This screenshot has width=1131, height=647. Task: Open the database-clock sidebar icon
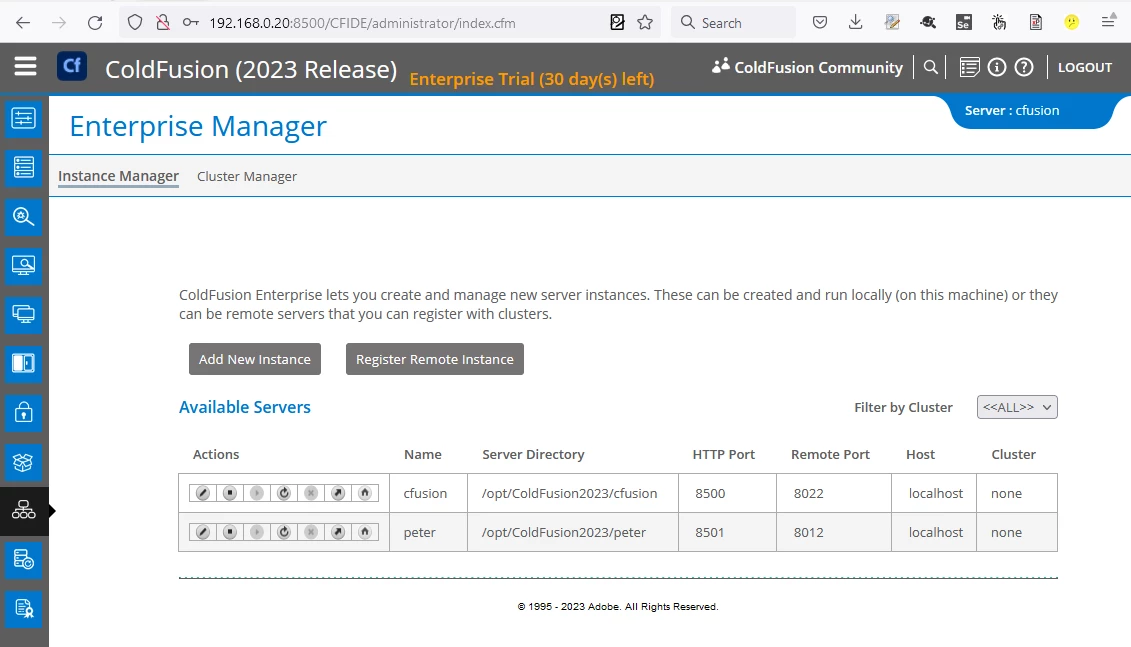click(24, 560)
